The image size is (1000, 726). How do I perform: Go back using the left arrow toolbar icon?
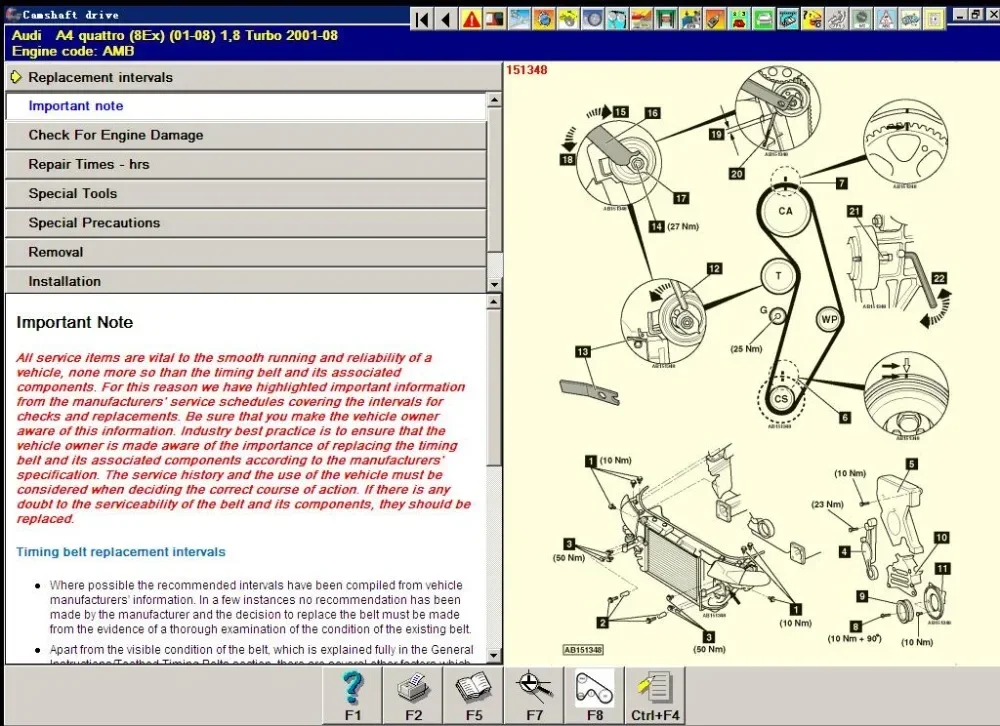click(447, 18)
